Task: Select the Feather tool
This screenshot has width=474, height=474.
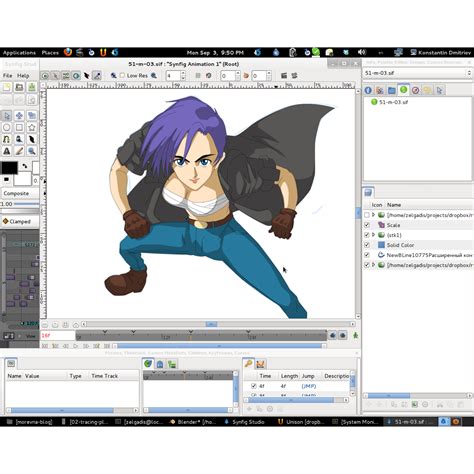Action: point(32,139)
